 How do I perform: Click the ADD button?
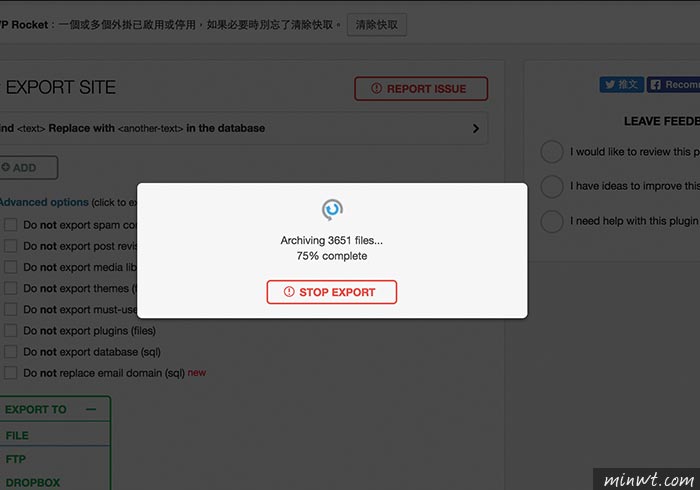(28, 168)
